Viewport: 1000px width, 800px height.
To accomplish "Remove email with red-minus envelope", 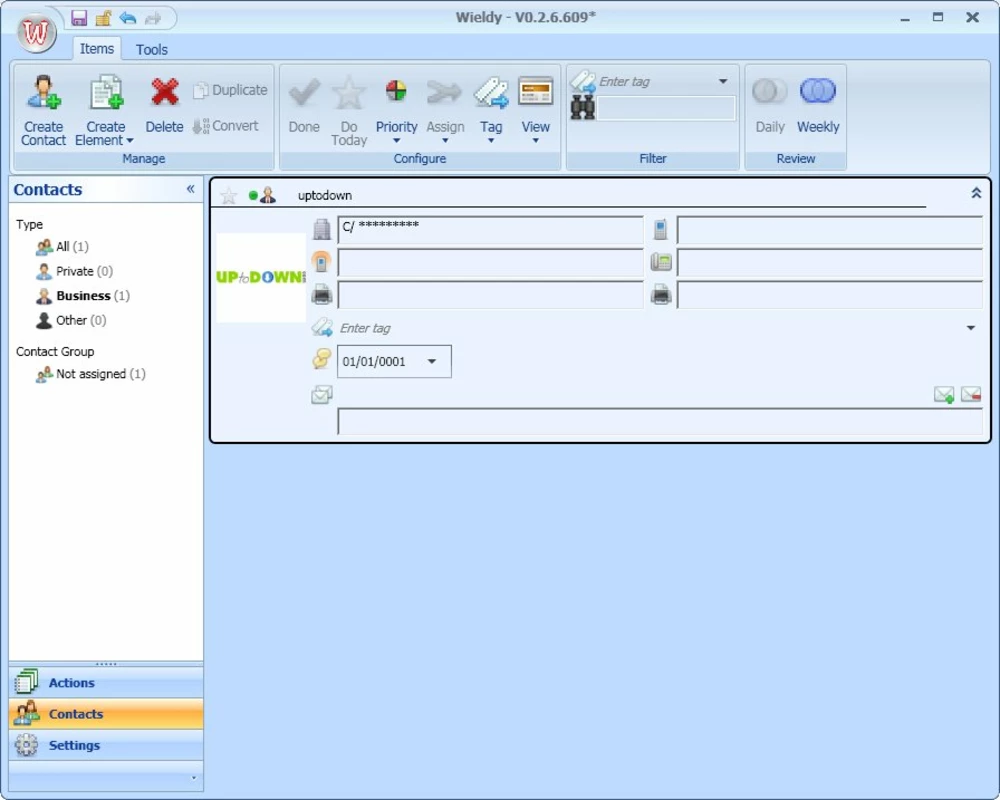I will (971, 395).
